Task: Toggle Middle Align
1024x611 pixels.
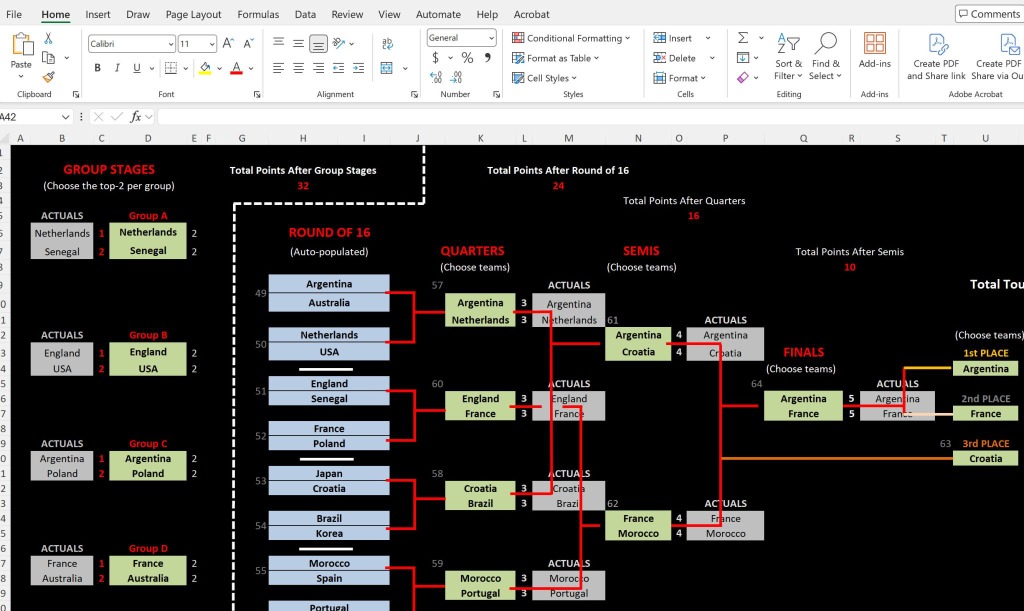Action: [x=298, y=43]
